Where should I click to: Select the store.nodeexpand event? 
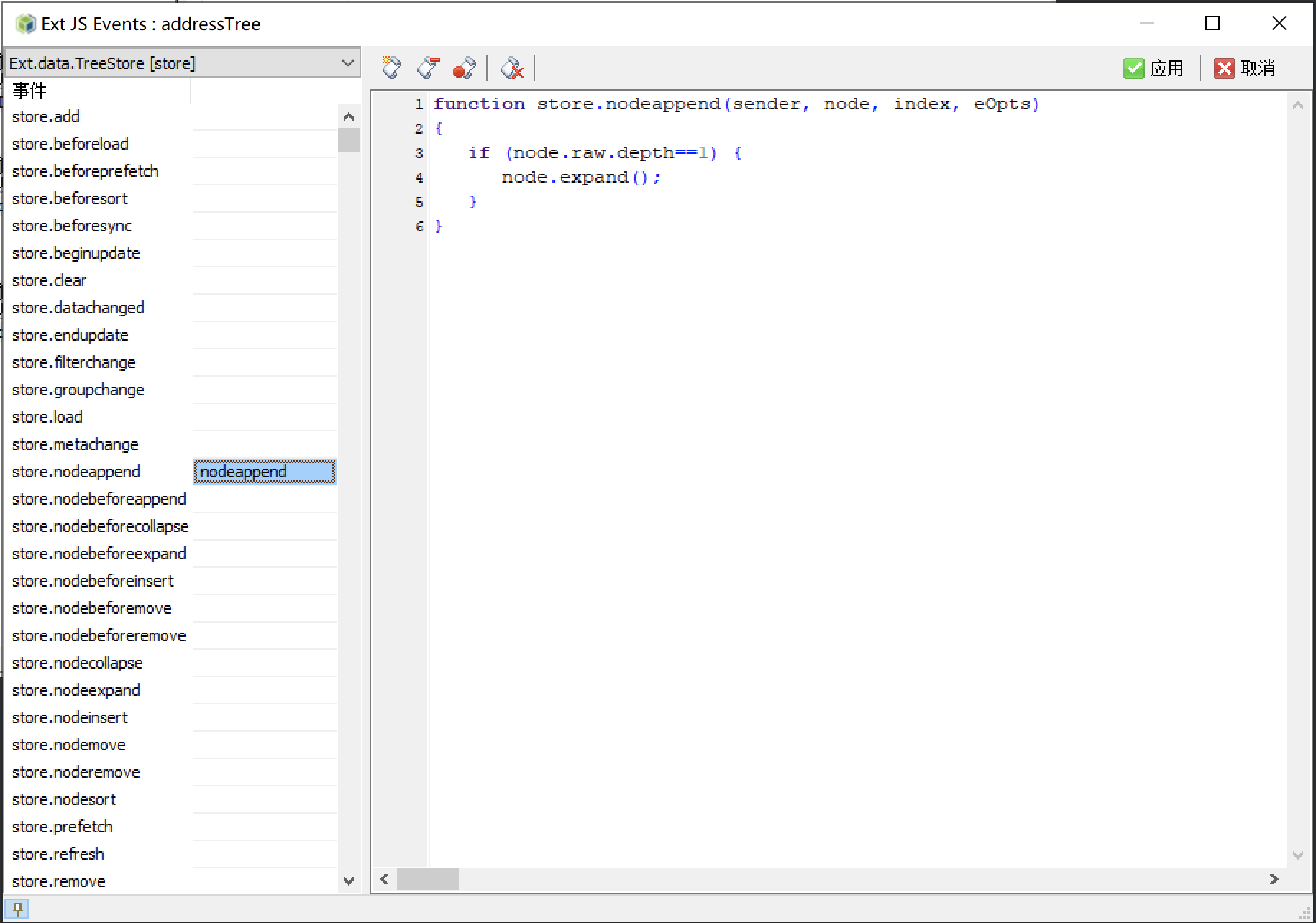(x=76, y=690)
